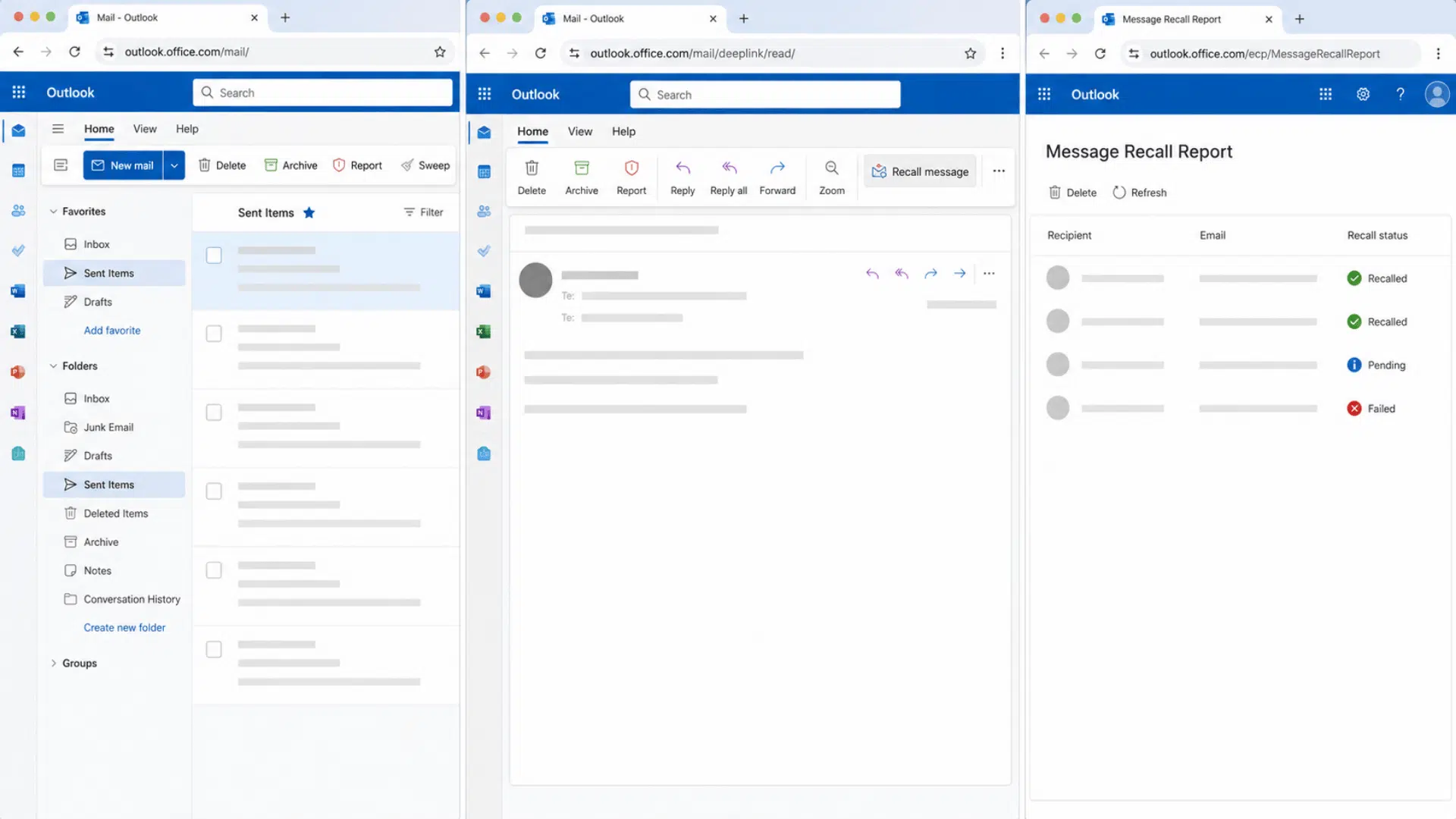
Task: Click Refresh in the Message Recall Report
Action: (x=1140, y=193)
